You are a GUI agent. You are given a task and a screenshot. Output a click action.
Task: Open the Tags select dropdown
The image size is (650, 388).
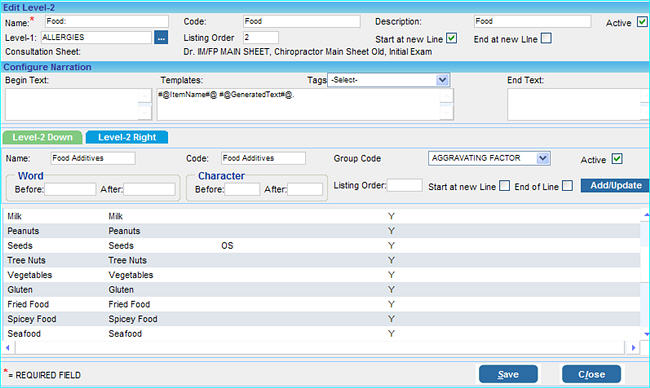point(388,80)
